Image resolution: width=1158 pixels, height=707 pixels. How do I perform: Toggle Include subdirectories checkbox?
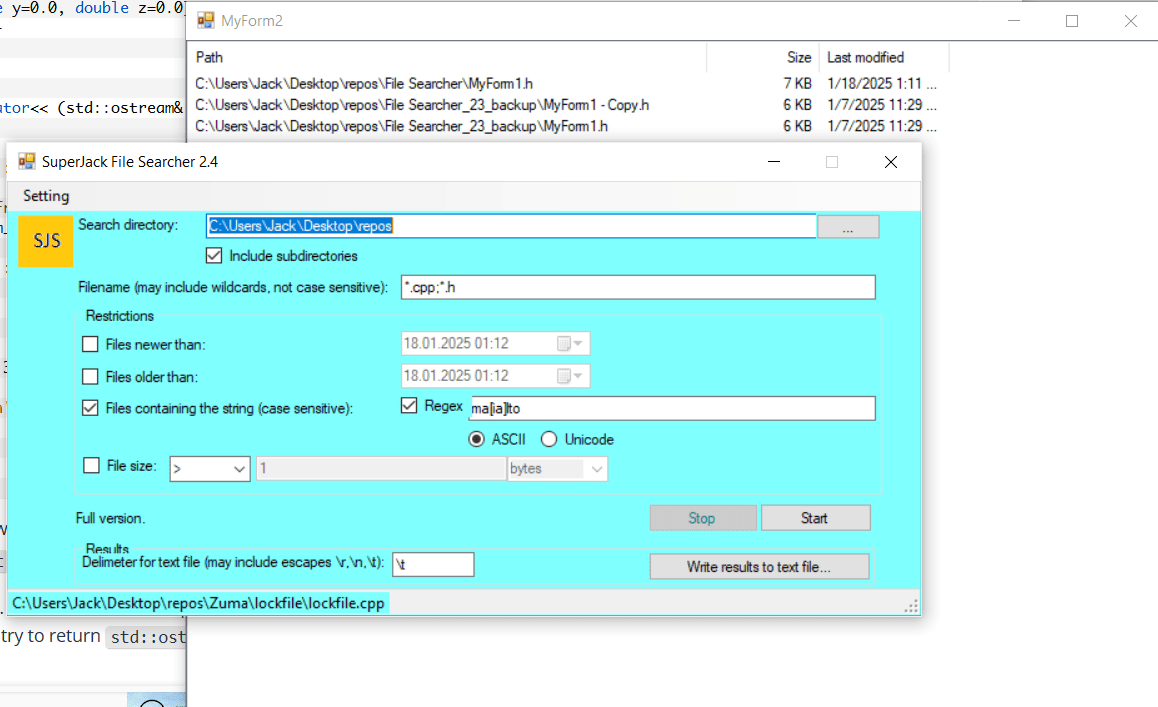click(214, 256)
